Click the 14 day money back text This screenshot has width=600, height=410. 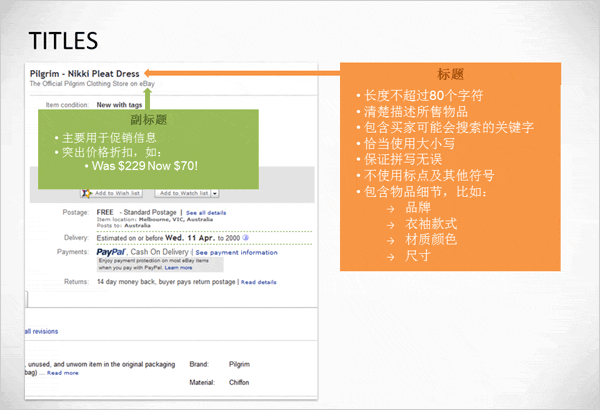pos(126,282)
